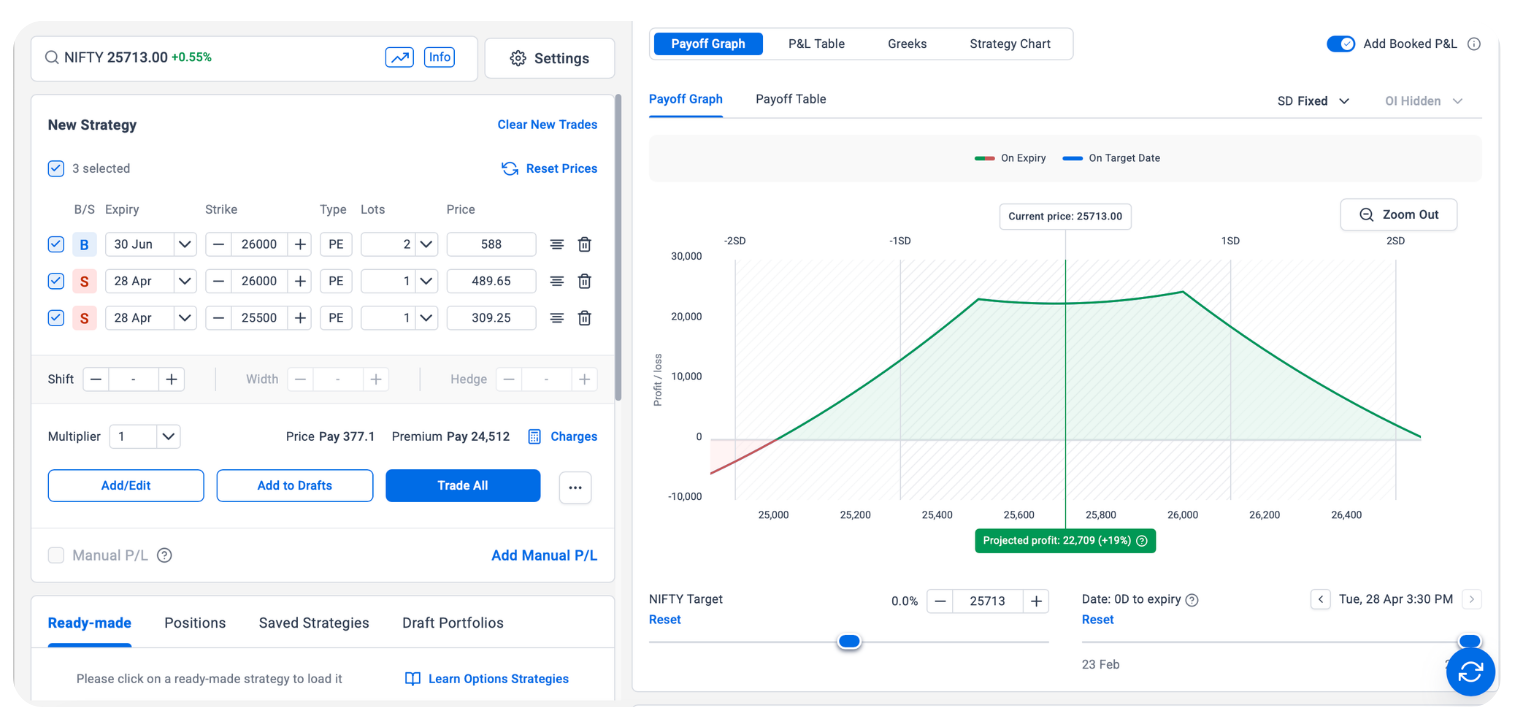The height and width of the screenshot is (721, 1514).
Task: Open expiry dropdown for 30 Jun trade
Action: 184,244
